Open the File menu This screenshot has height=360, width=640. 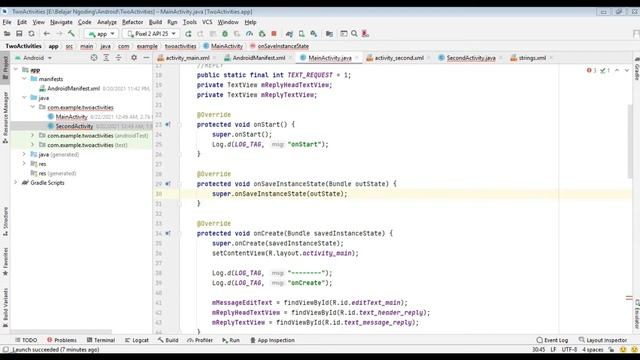[7, 22]
